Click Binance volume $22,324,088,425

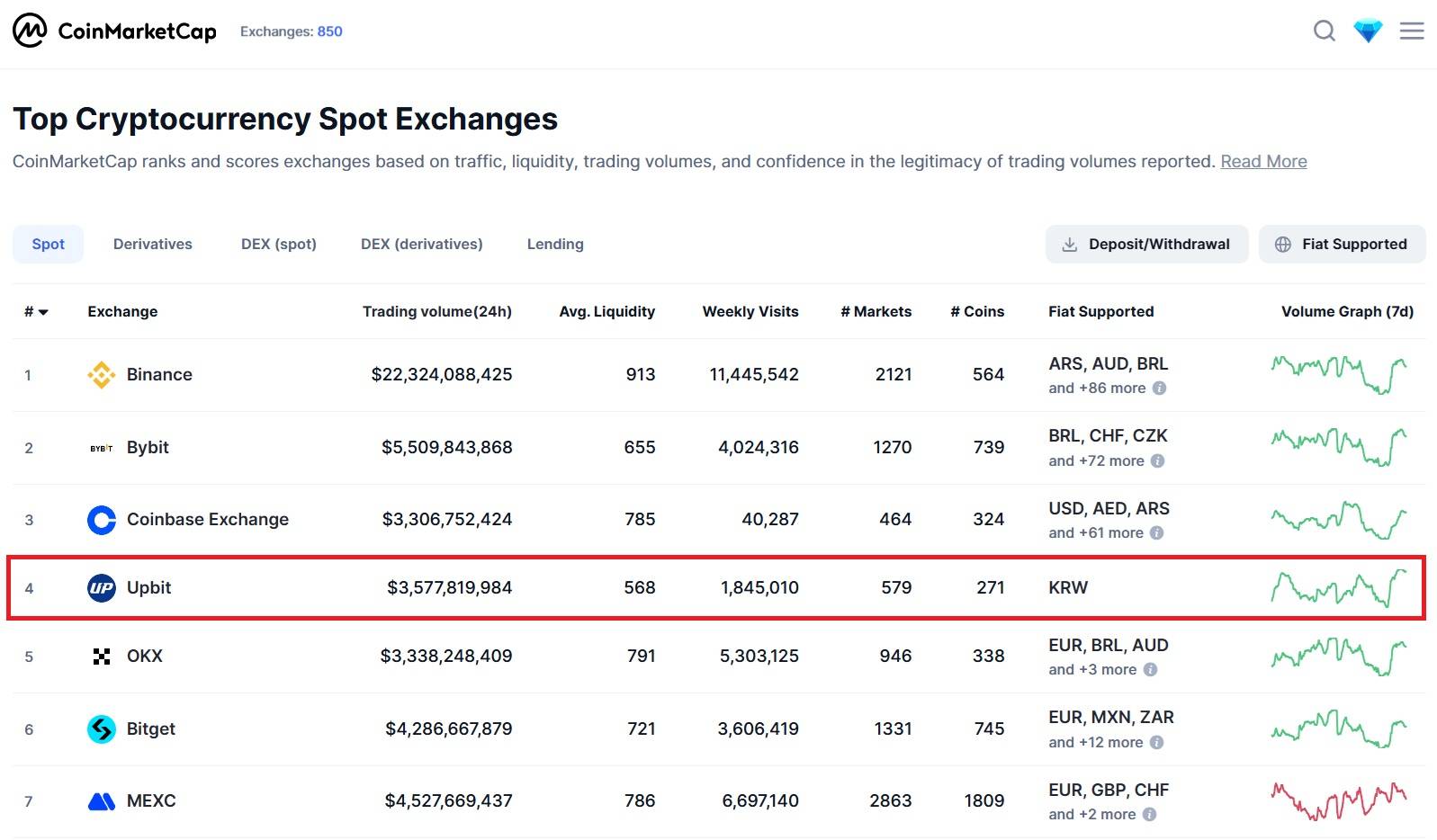coord(442,375)
